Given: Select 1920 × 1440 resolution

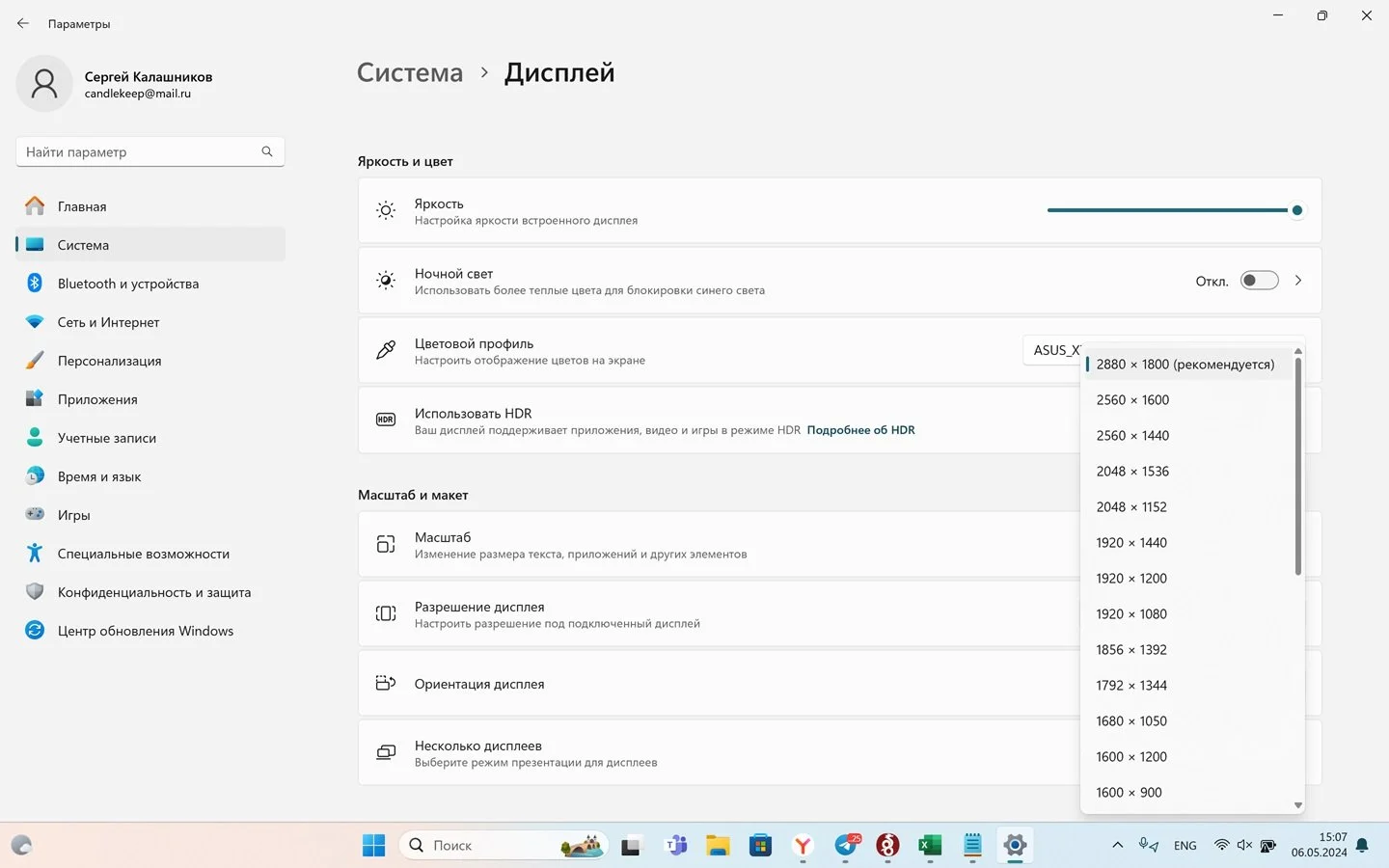Looking at the screenshot, I should 1188,543.
